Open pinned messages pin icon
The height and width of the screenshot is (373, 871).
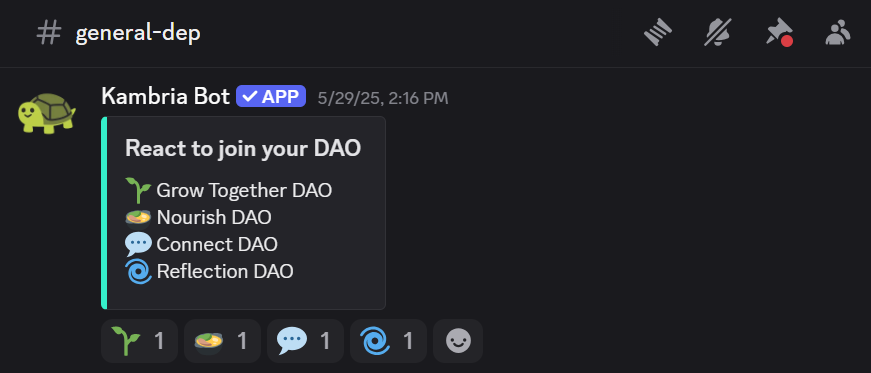[x=779, y=33]
